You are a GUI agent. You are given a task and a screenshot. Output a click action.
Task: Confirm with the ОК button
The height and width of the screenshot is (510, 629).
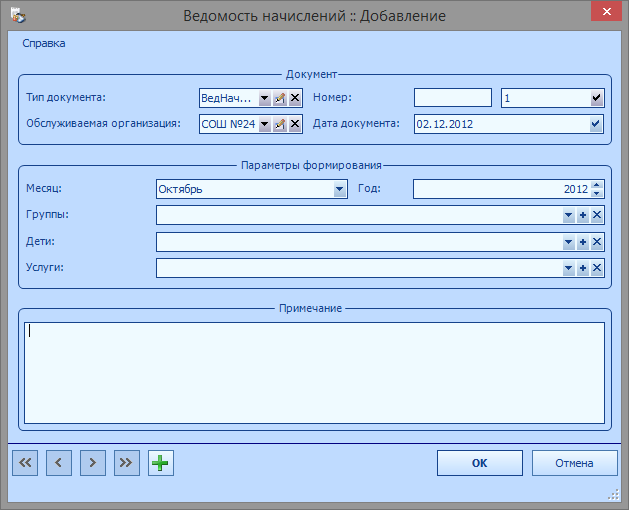(x=480, y=463)
